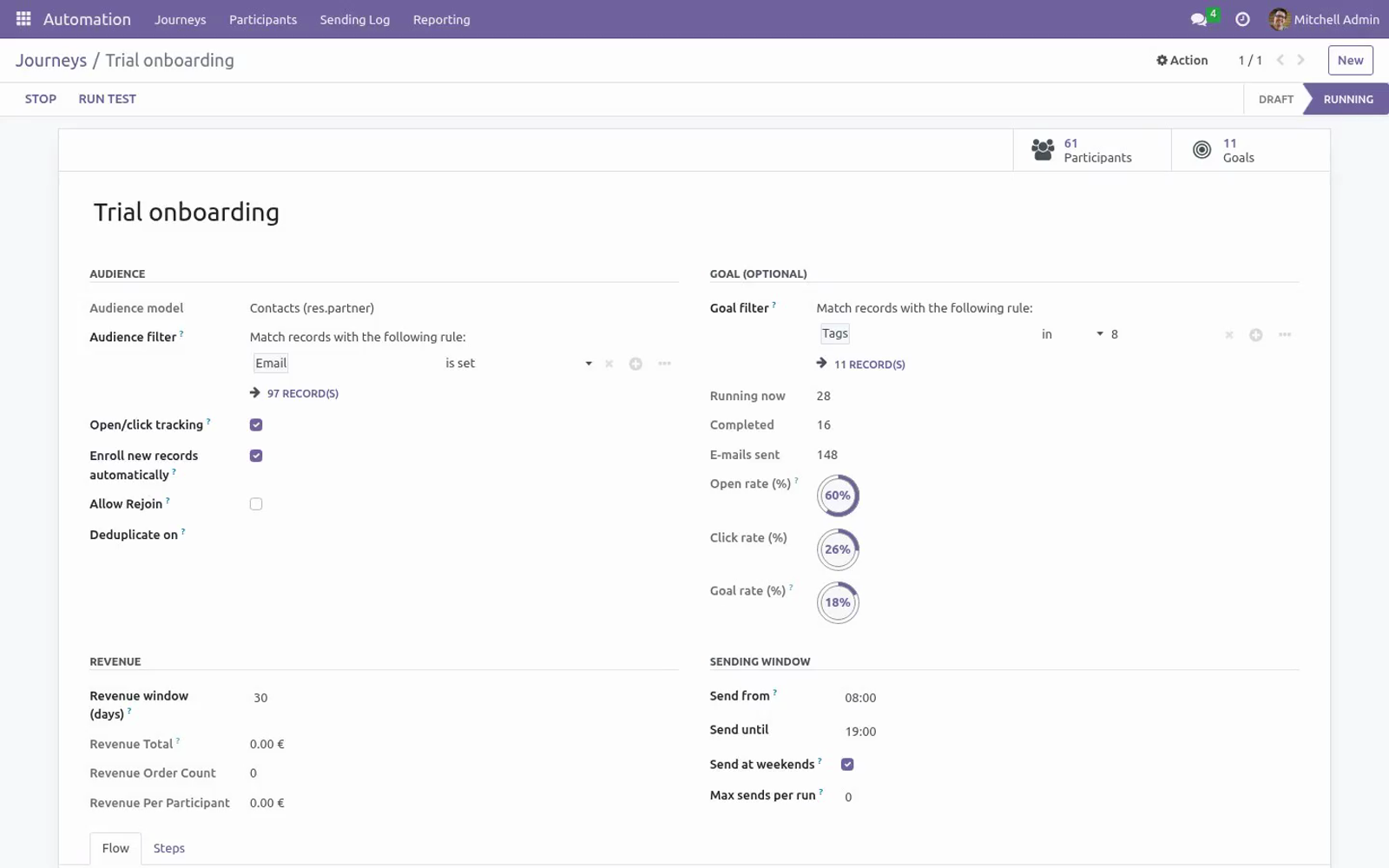Open the 'in' operator dropdown for Tags
Screen dimensions: 1389x868
coord(1072,334)
